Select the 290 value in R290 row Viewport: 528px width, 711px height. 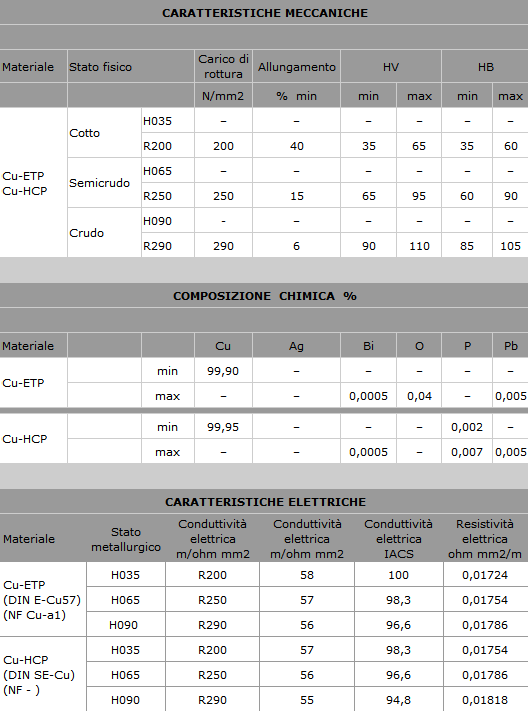[x=223, y=246]
